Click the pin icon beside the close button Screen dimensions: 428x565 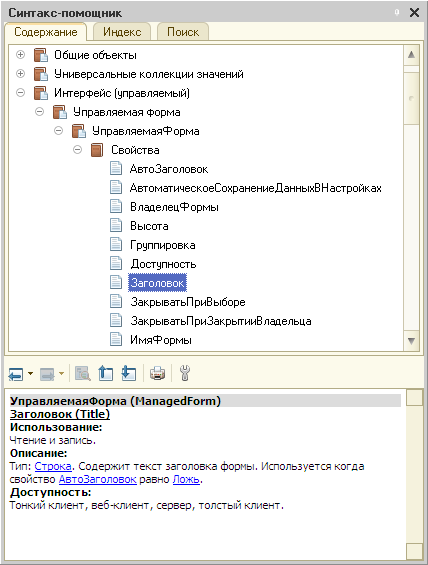pos(397,13)
